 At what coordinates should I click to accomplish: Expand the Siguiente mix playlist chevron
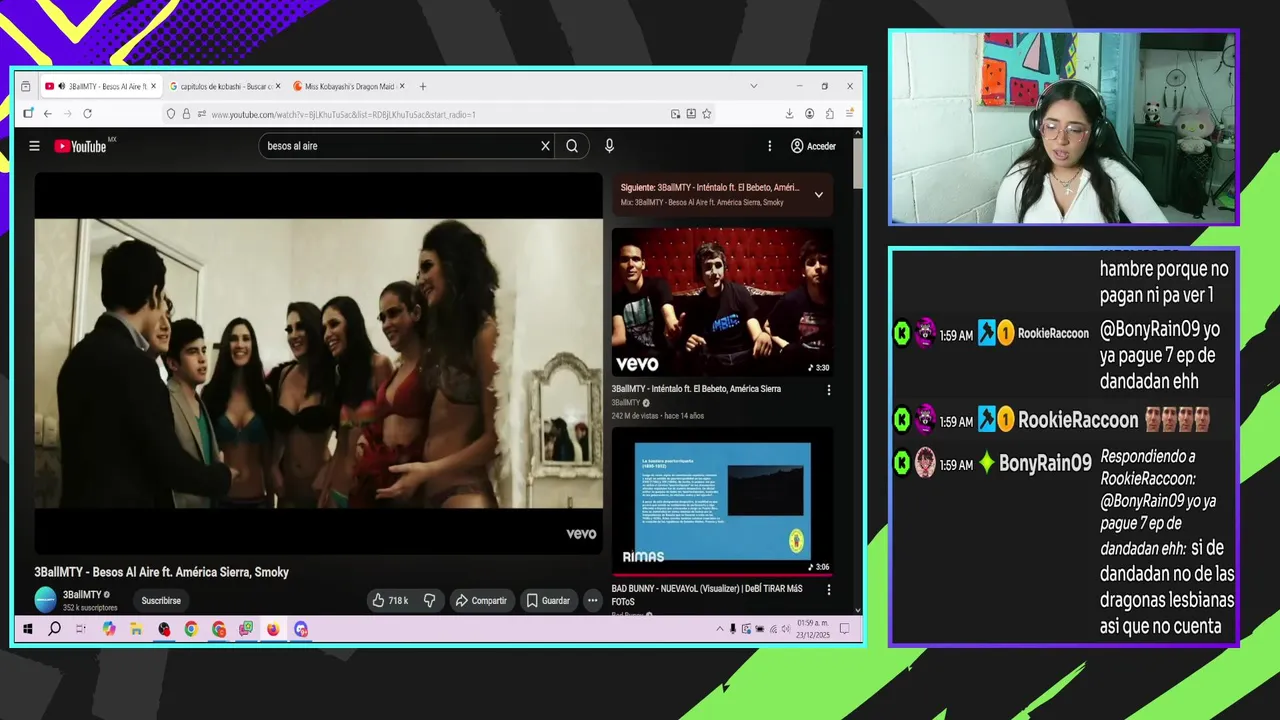pos(818,195)
